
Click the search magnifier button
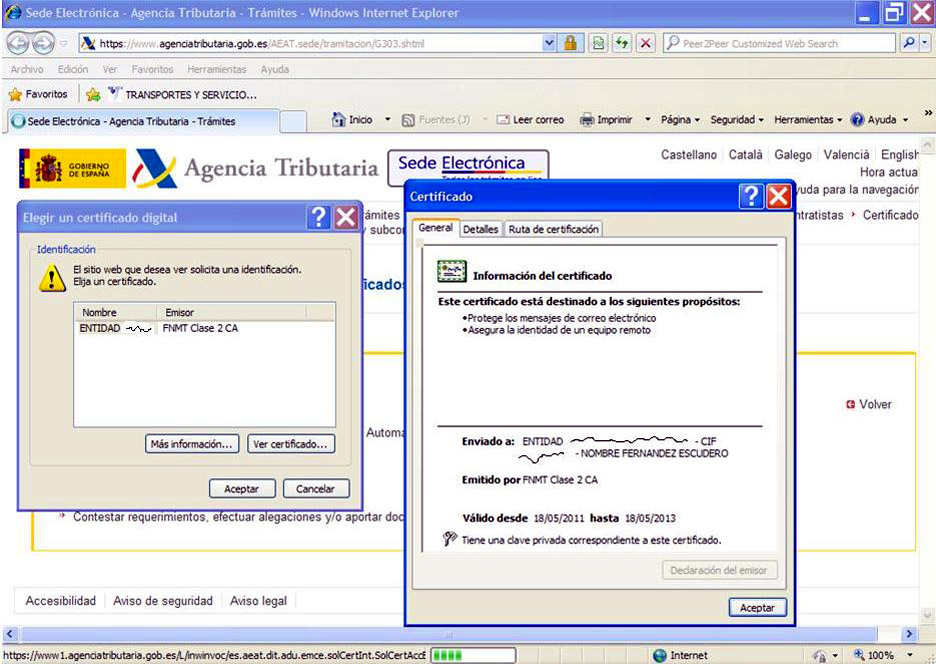click(909, 43)
